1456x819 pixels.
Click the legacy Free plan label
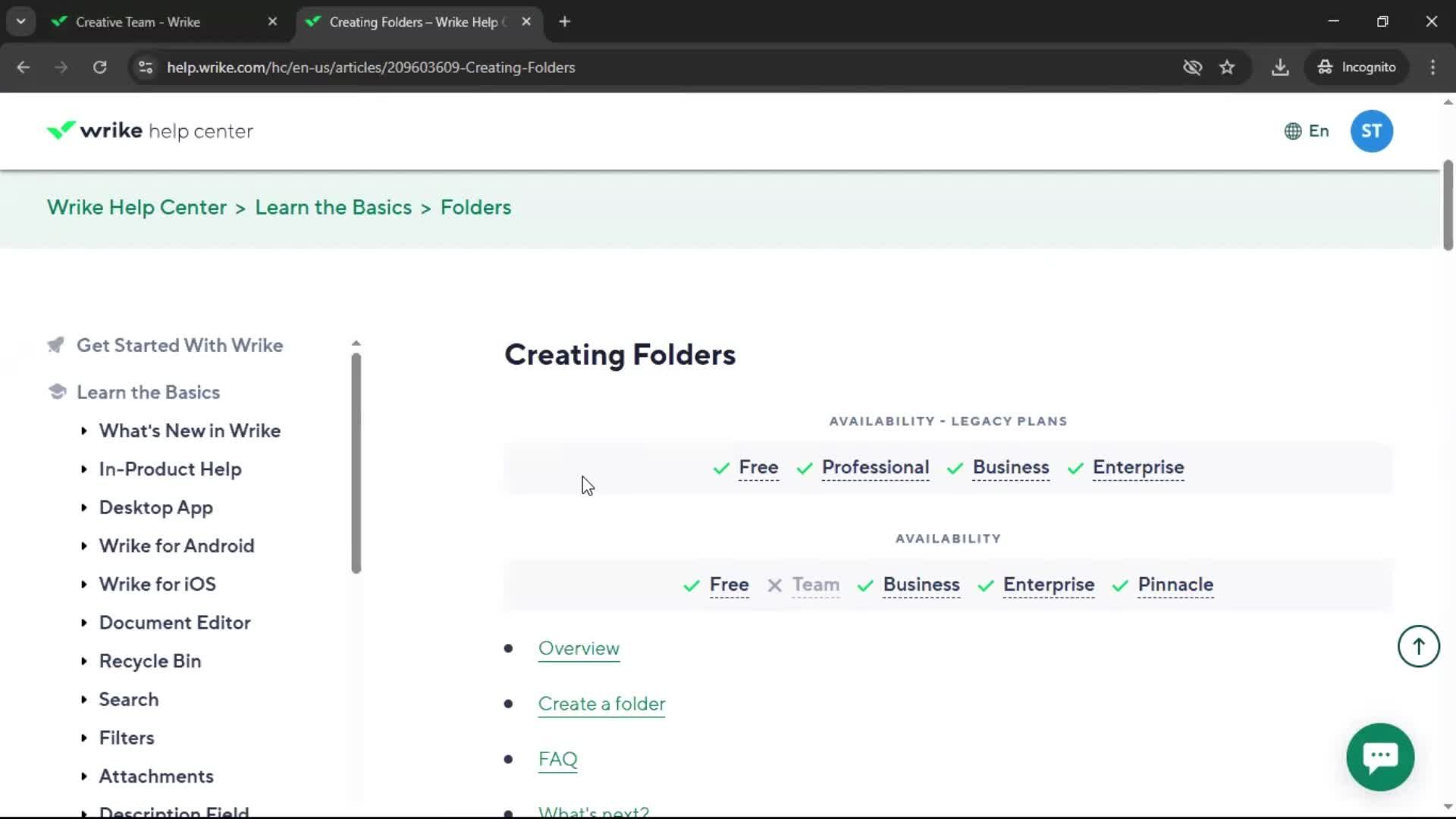[x=758, y=467]
